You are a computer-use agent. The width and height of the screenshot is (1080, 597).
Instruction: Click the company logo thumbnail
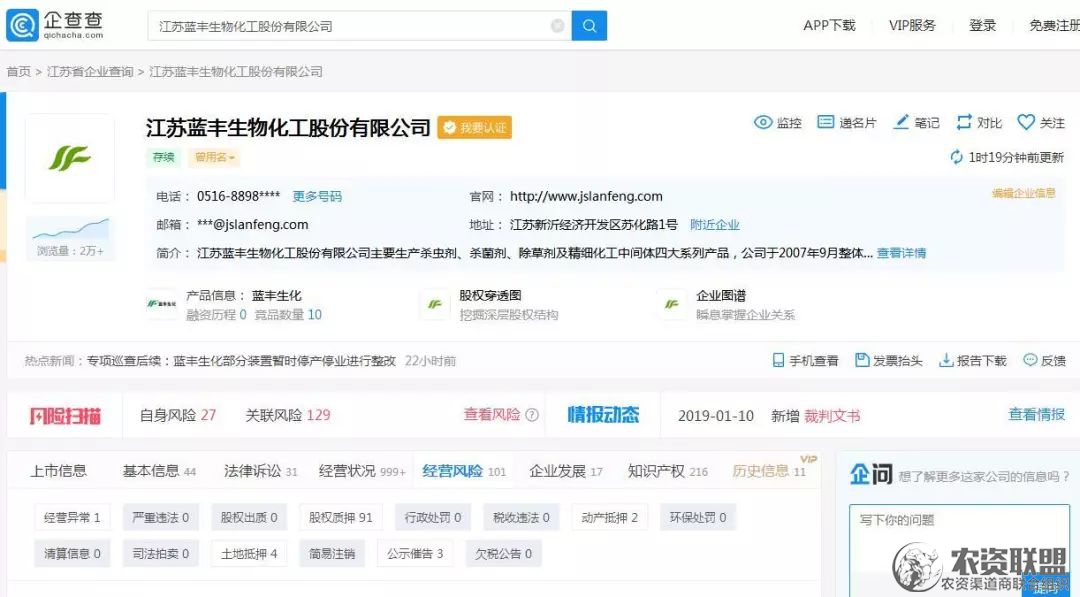[x=70, y=158]
